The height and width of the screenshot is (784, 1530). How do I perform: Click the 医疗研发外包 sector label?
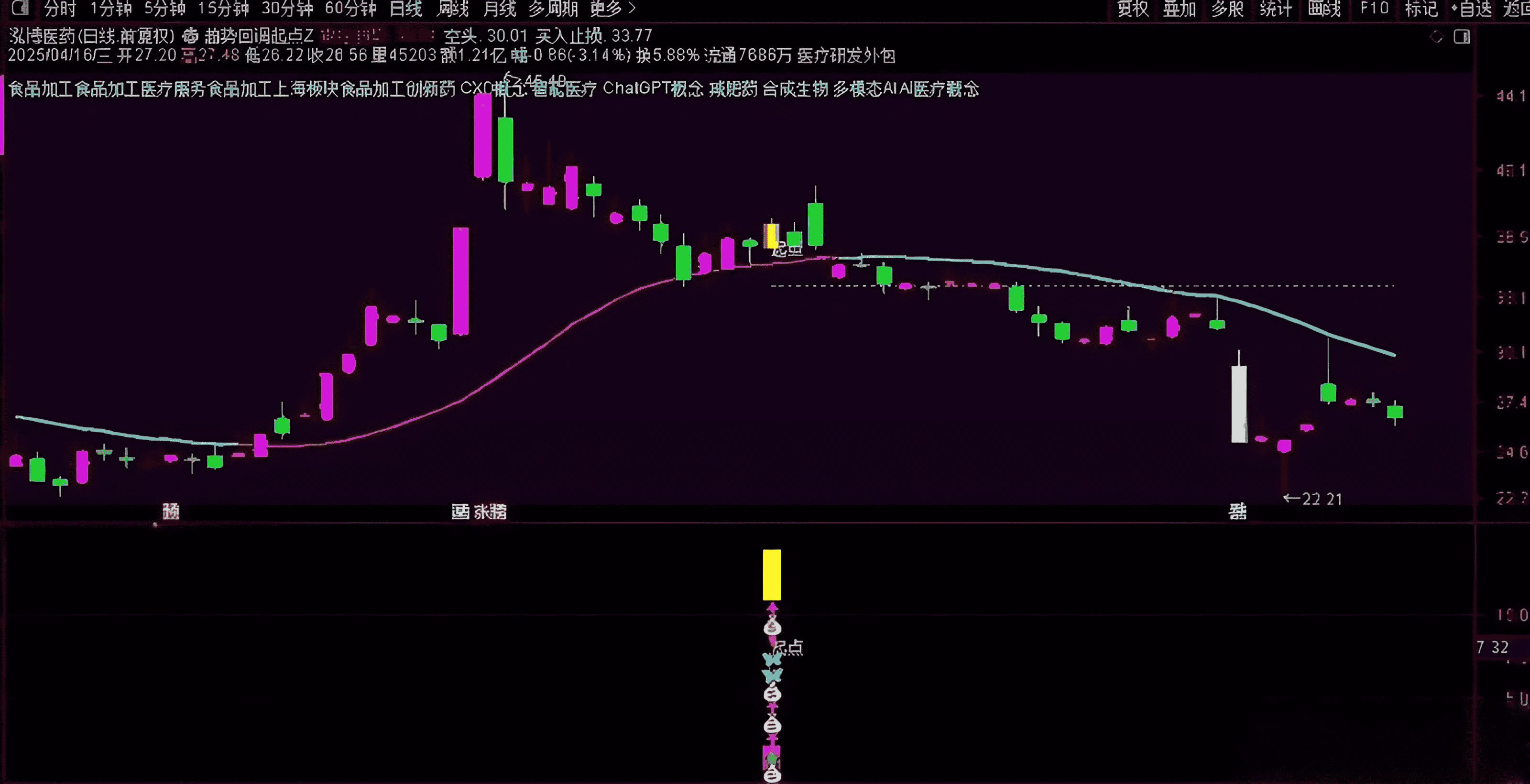point(846,56)
